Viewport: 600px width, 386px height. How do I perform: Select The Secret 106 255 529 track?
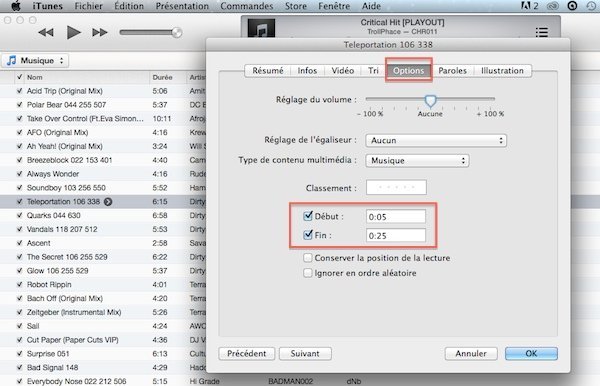pyautogui.click(x=67, y=257)
